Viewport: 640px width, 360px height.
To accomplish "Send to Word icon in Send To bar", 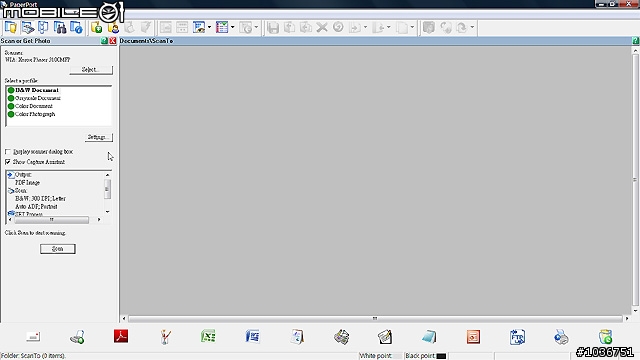I will pyautogui.click(x=253, y=336).
